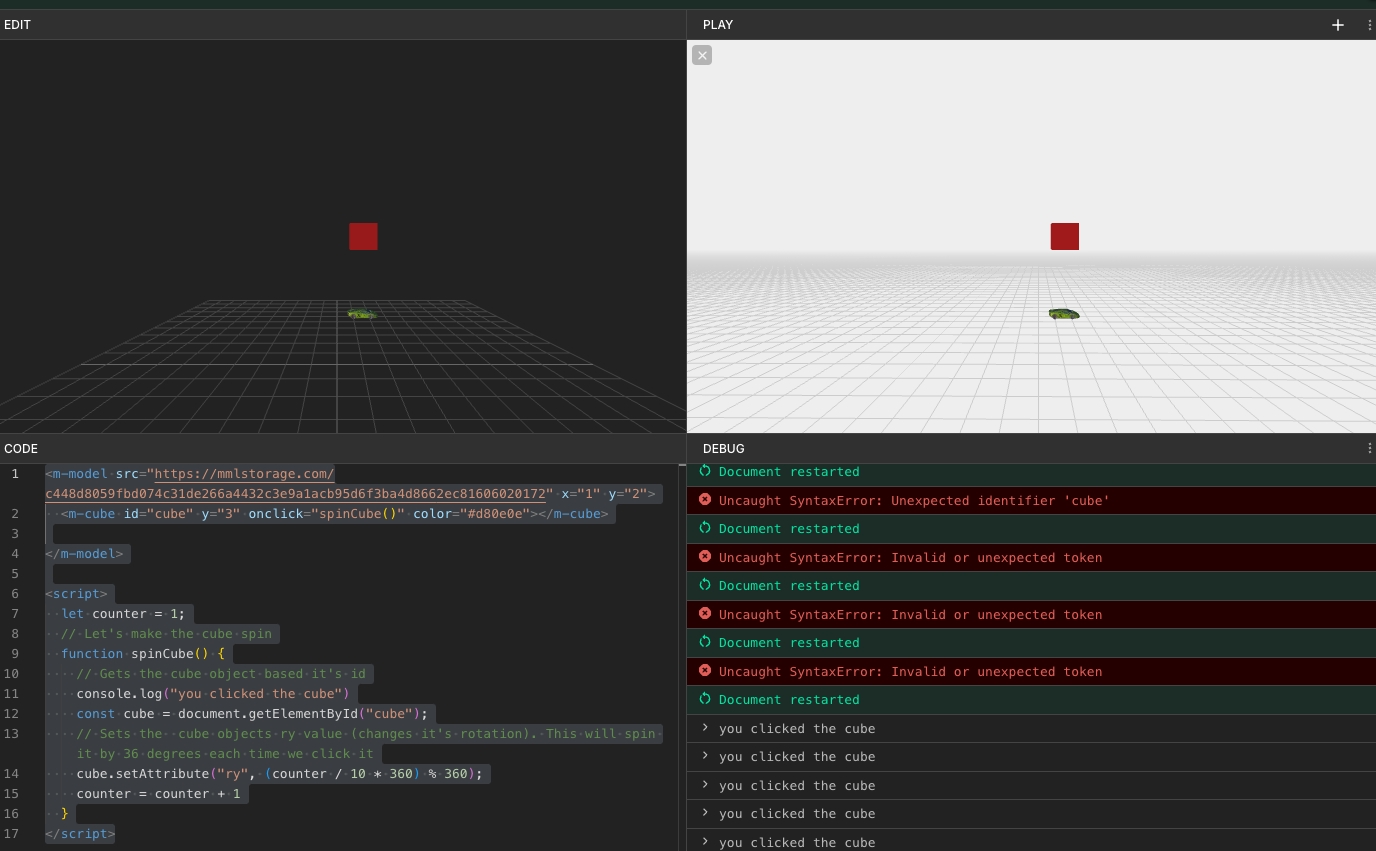Select the green model in EDIT viewport
1376x851 pixels.
[x=361, y=314]
